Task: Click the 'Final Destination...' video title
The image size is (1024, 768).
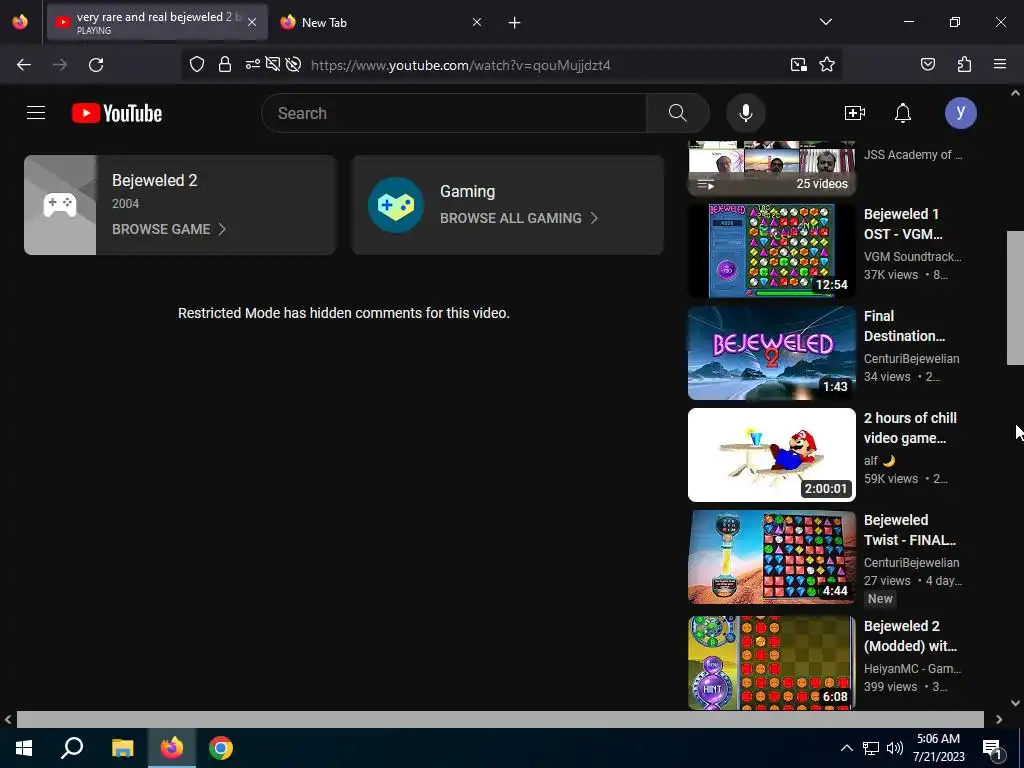Action: 904,326
